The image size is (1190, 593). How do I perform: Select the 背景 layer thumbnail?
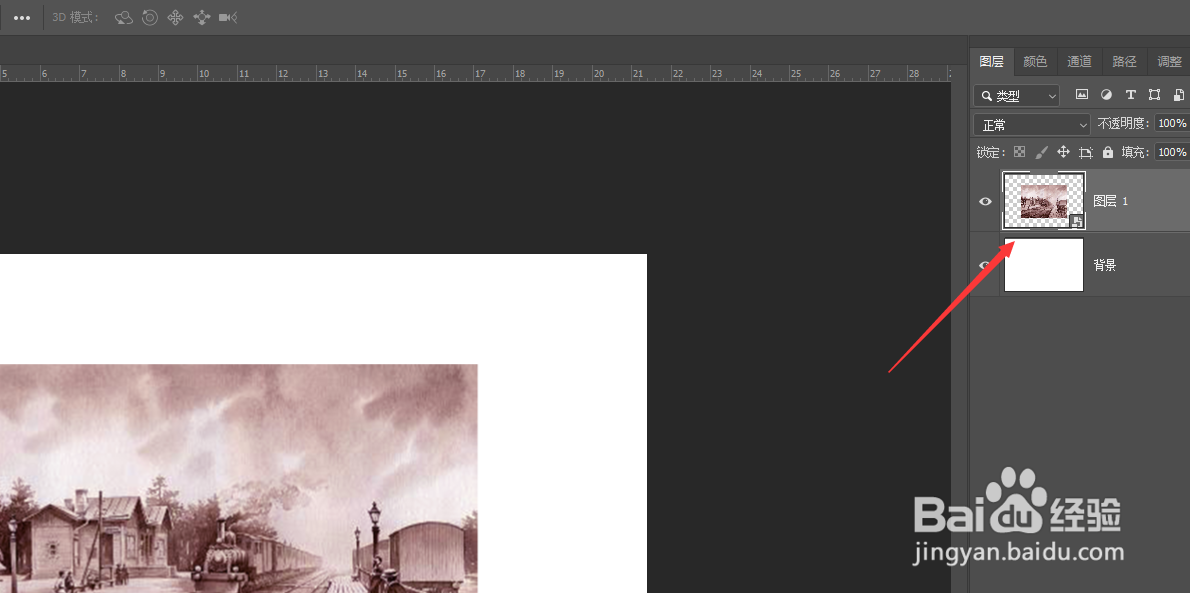pos(1044,264)
